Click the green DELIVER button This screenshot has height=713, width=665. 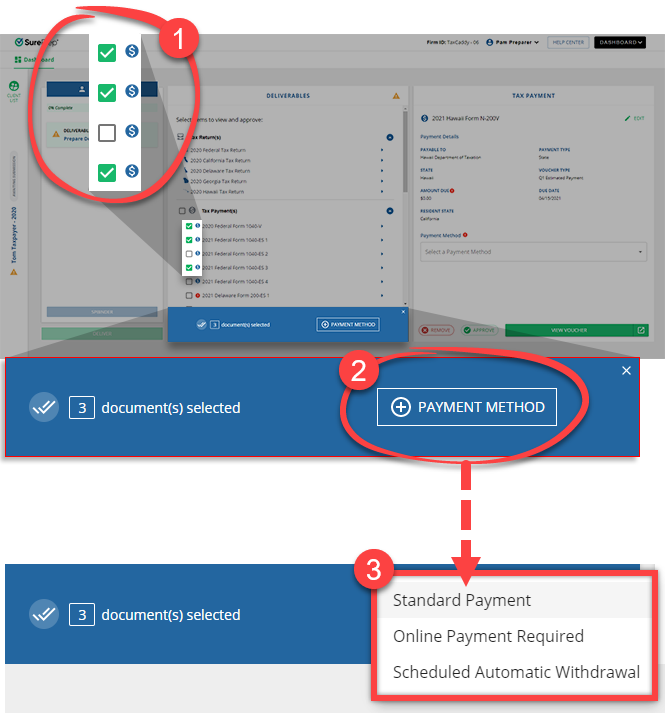tap(102, 334)
